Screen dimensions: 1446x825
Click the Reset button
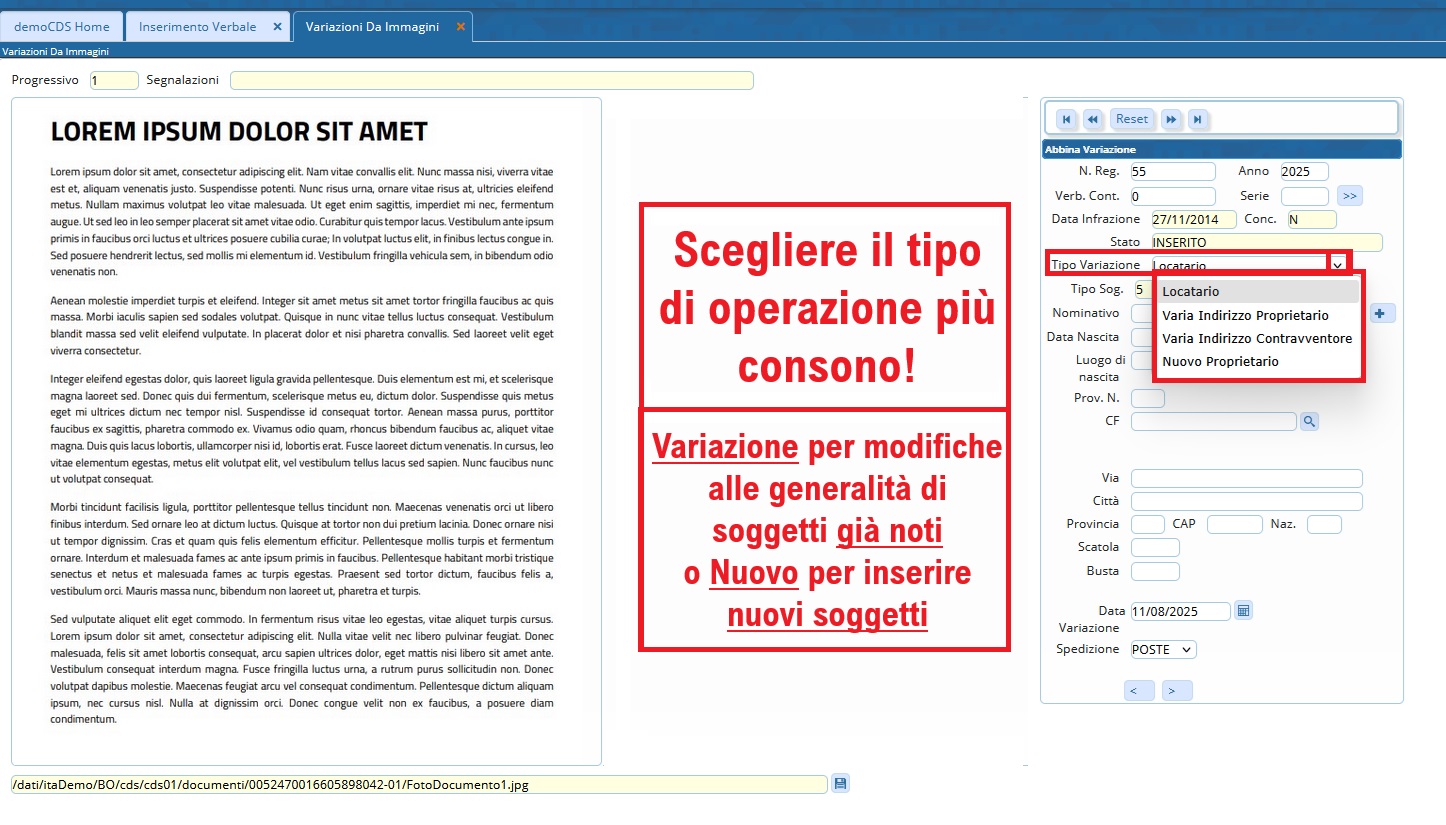[1132, 119]
